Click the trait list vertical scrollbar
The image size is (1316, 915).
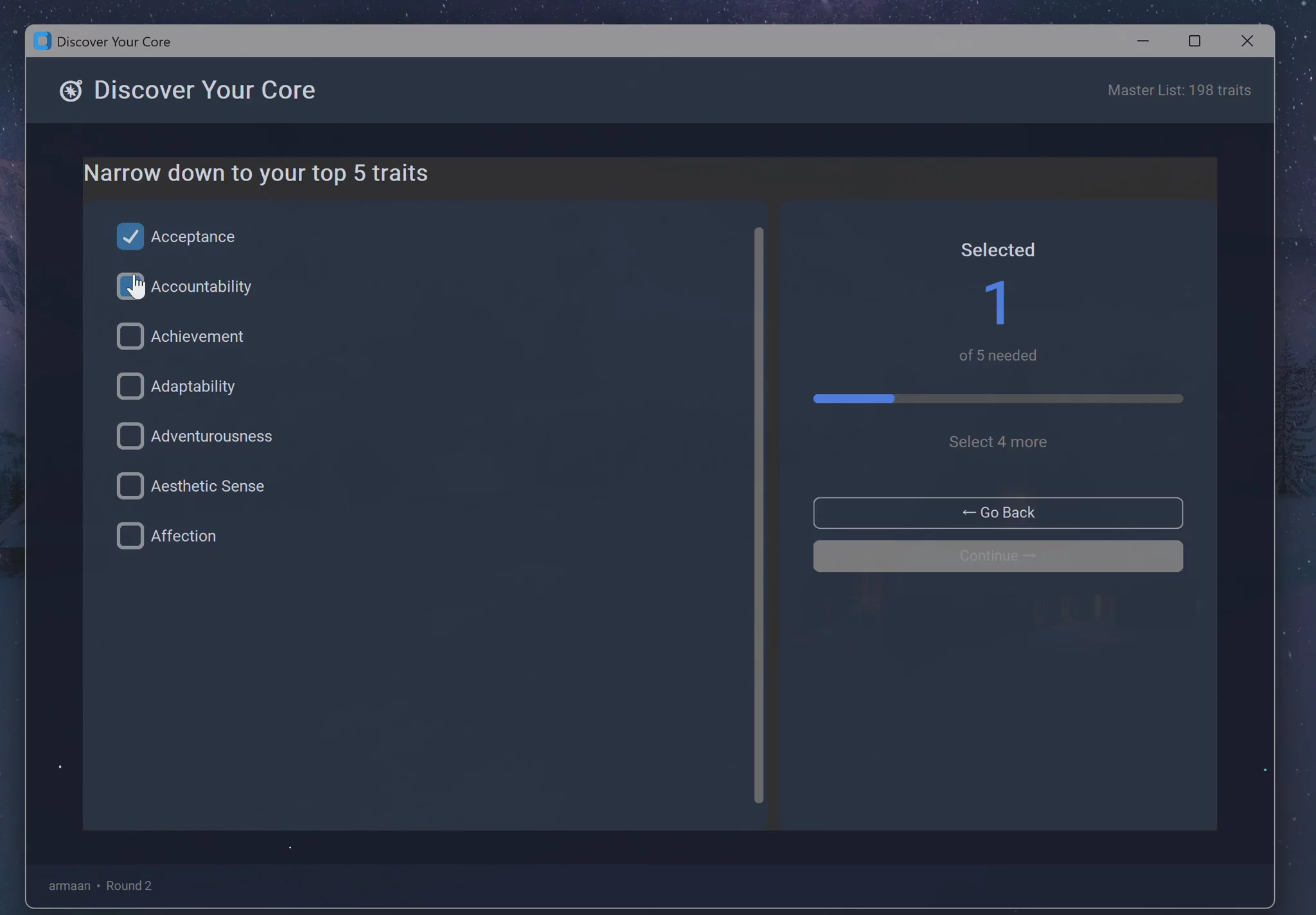point(758,515)
